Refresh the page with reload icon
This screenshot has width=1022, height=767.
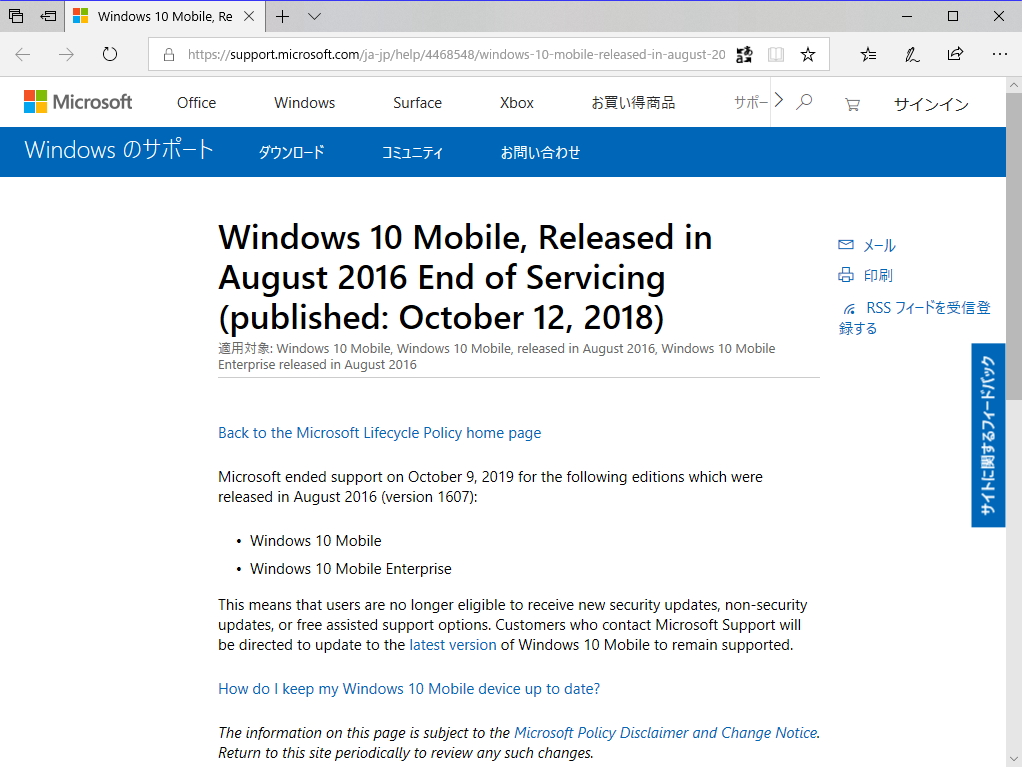click(x=110, y=54)
